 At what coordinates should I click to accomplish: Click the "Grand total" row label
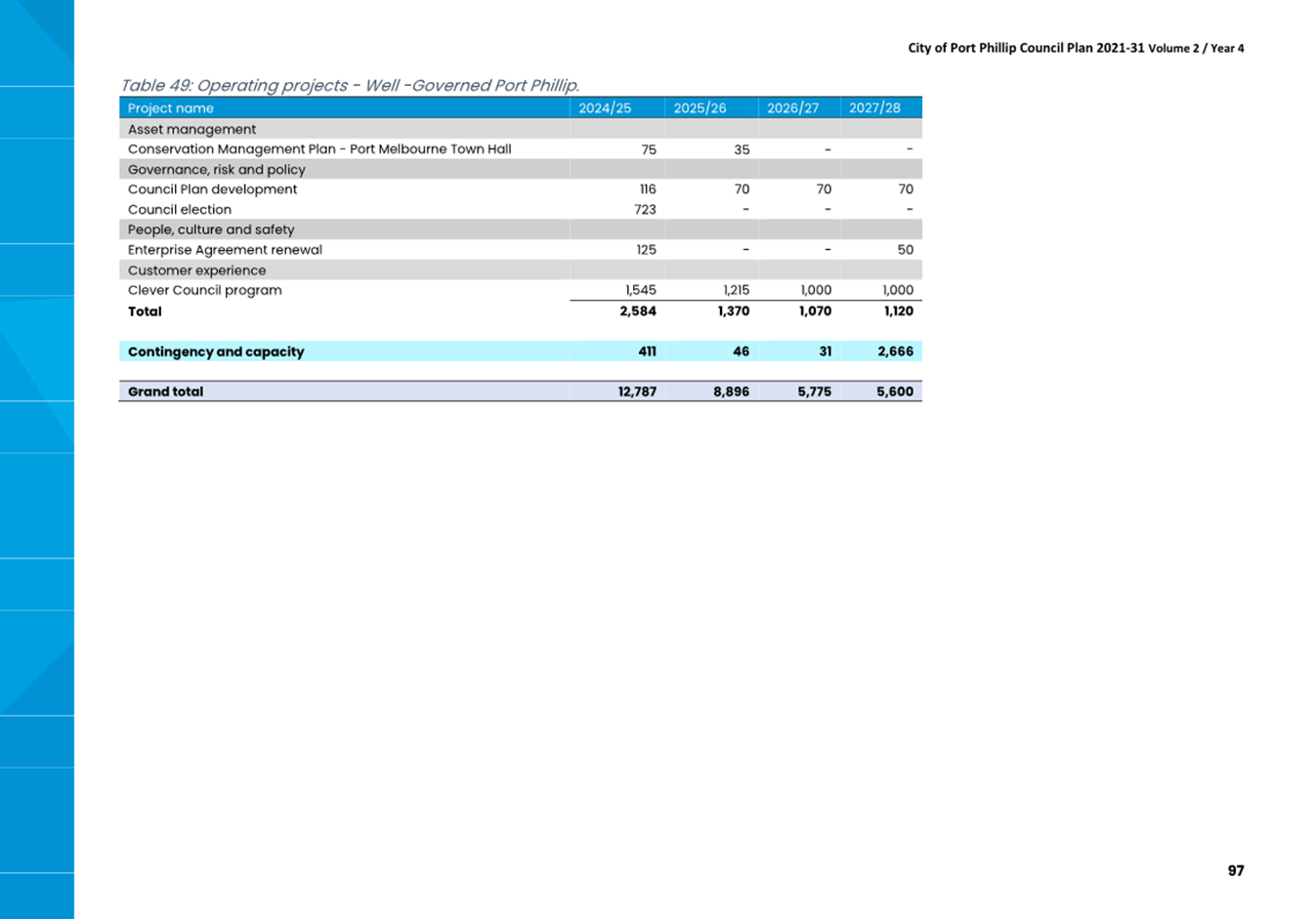tap(165, 392)
